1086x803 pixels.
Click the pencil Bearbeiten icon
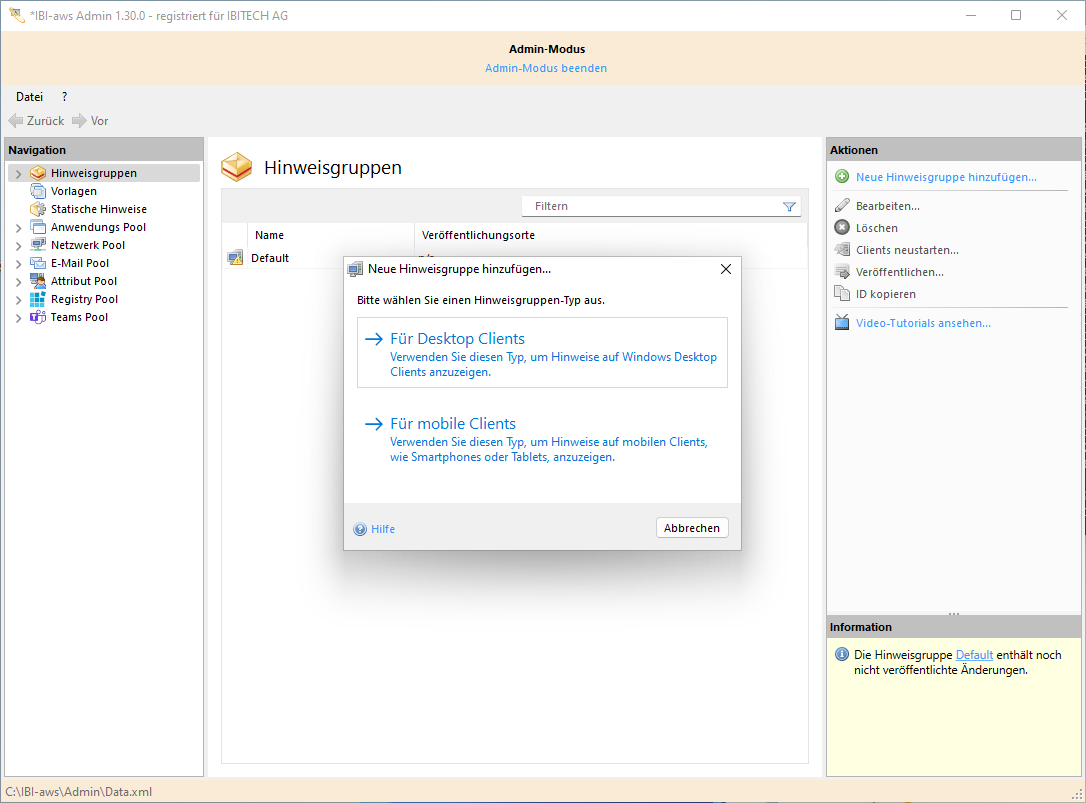tap(842, 206)
